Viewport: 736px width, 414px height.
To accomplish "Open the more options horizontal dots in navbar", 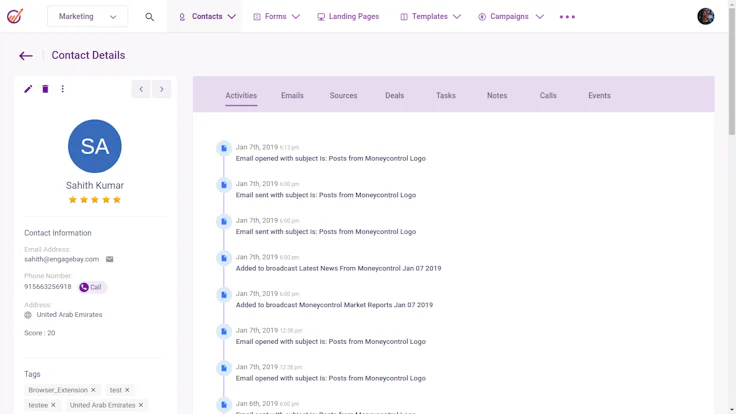I will pos(567,17).
